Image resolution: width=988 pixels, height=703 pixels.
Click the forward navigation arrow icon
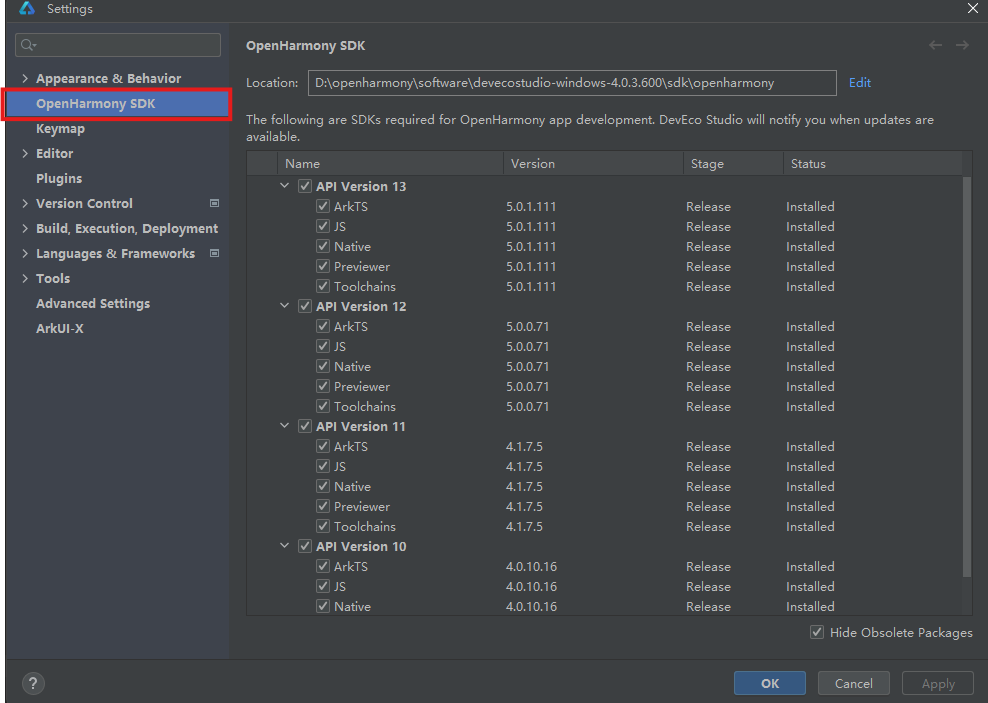[x=962, y=45]
